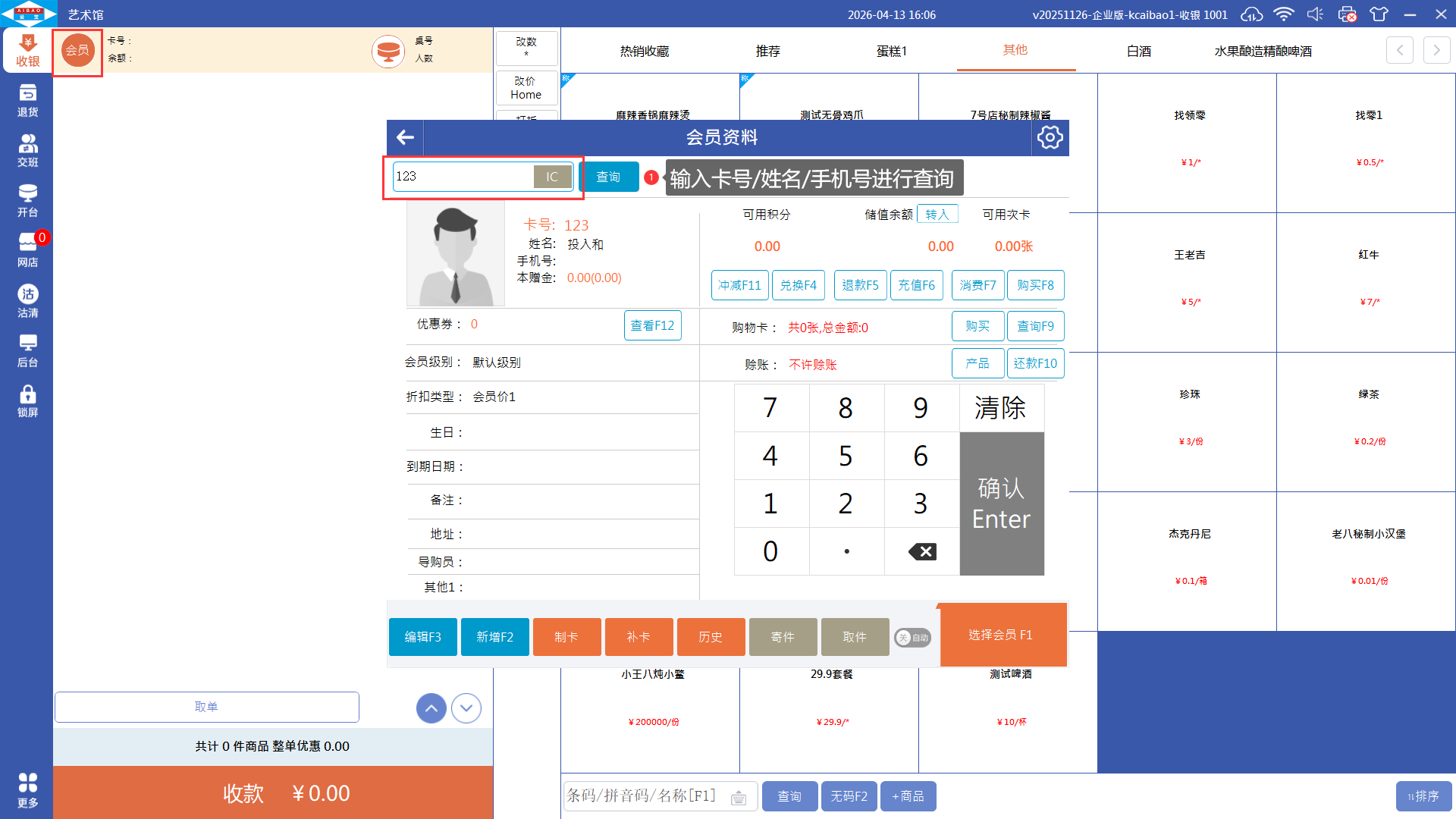Lock the screen with 锁屏 icon
This screenshot has width=1456, height=819.
[x=27, y=401]
